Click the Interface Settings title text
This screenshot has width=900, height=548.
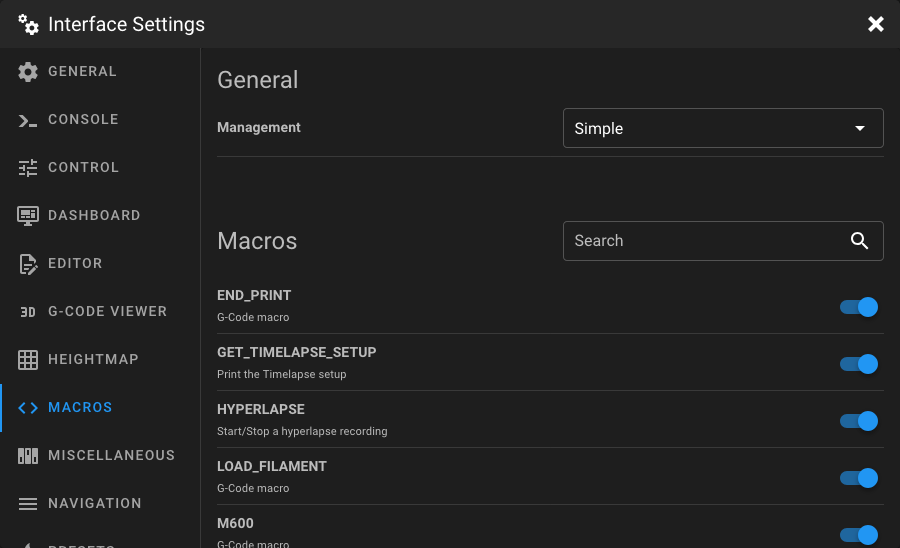point(126,25)
